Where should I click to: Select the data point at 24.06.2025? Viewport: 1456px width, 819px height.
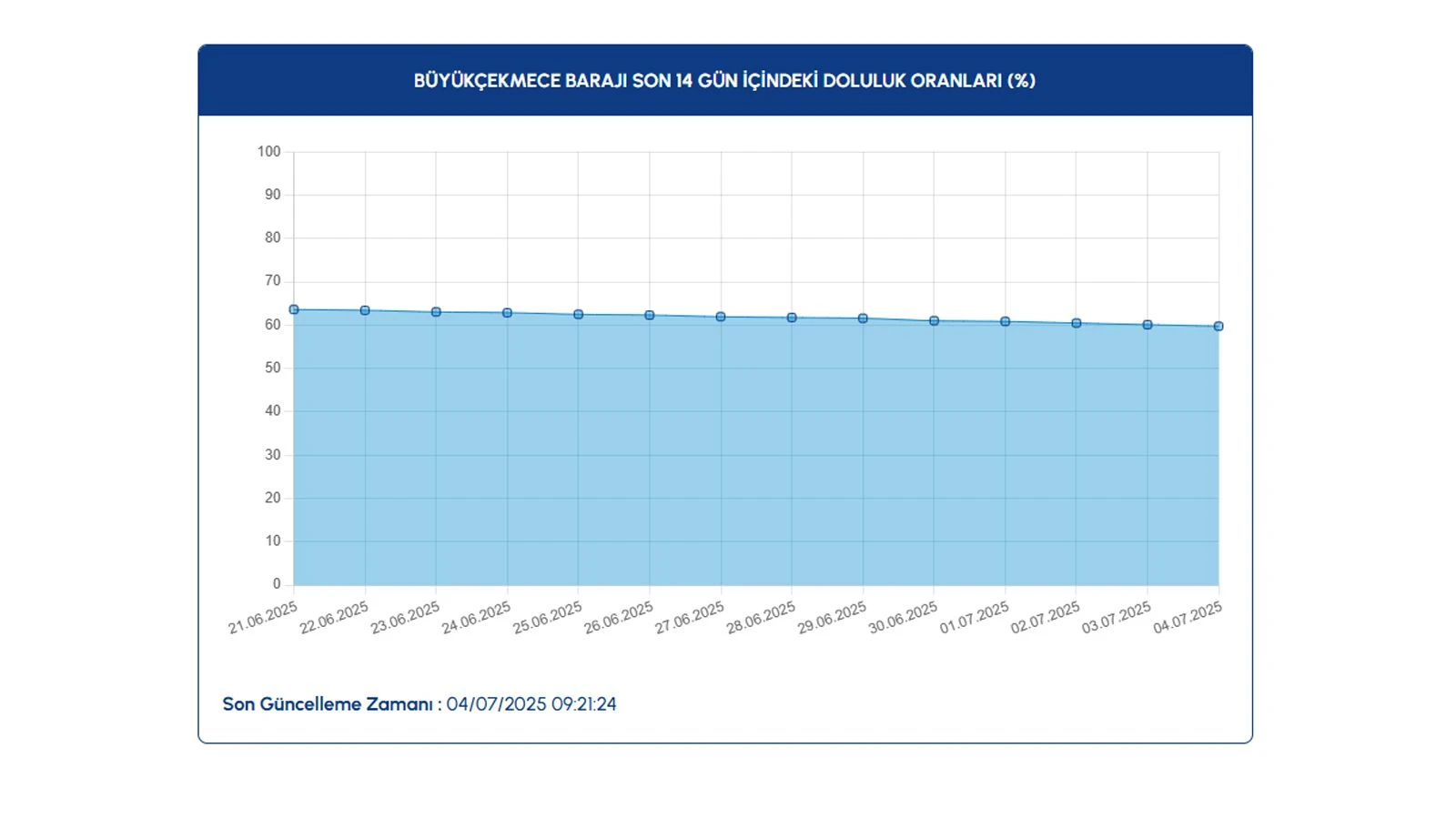(508, 313)
